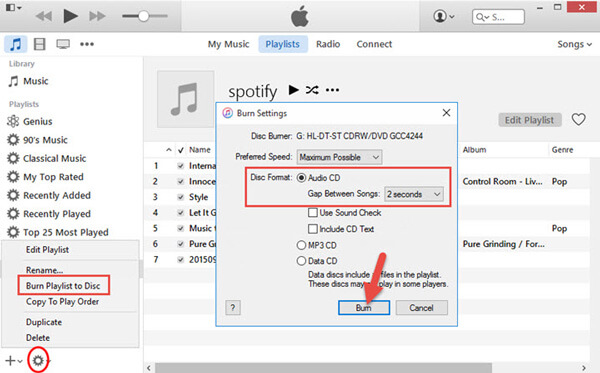Choose Rename... from the context menu
The width and height of the screenshot is (600, 373).
44,270
